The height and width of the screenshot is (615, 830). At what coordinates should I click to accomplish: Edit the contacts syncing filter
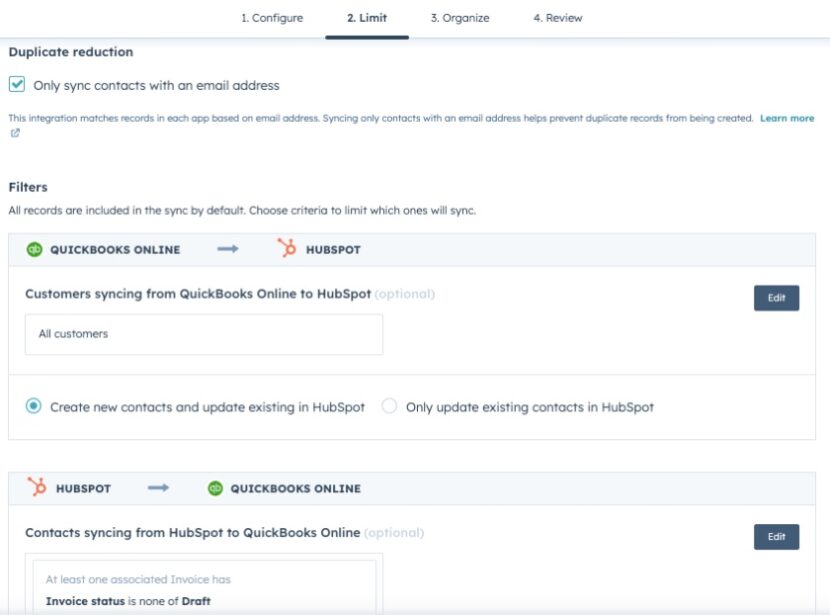click(777, 536)
